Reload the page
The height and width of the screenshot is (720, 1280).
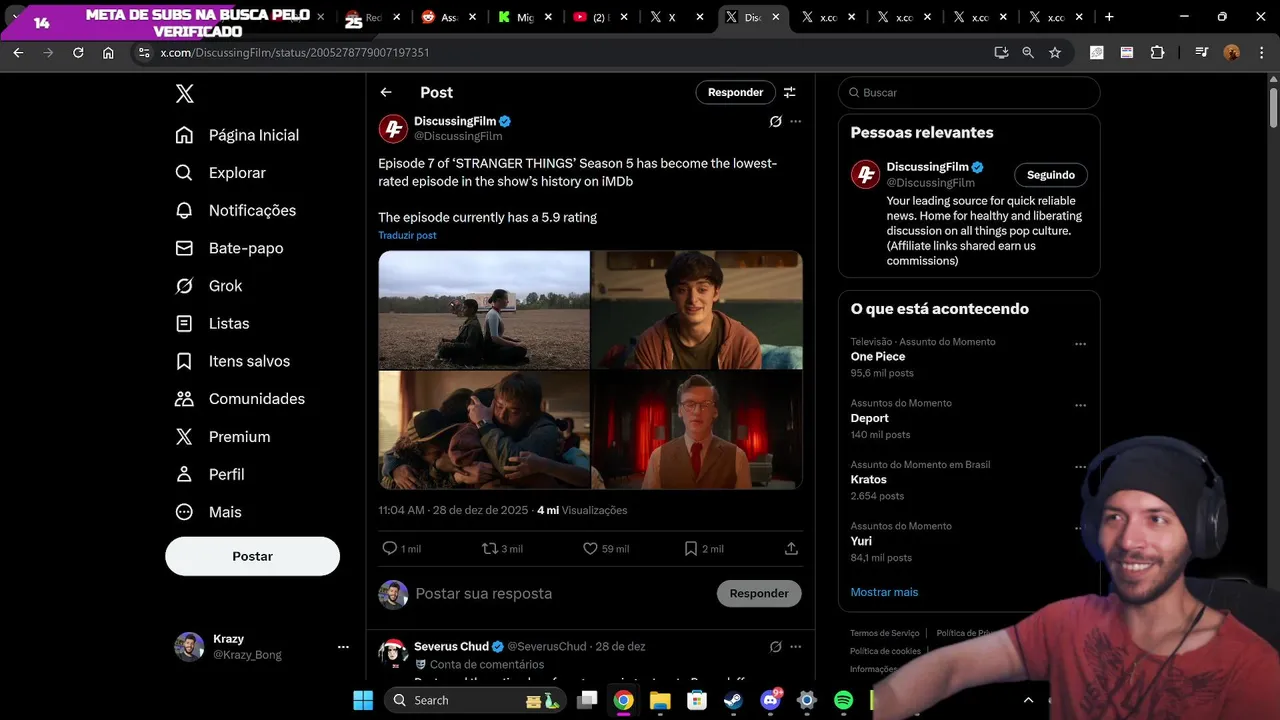tap(78, 53)
